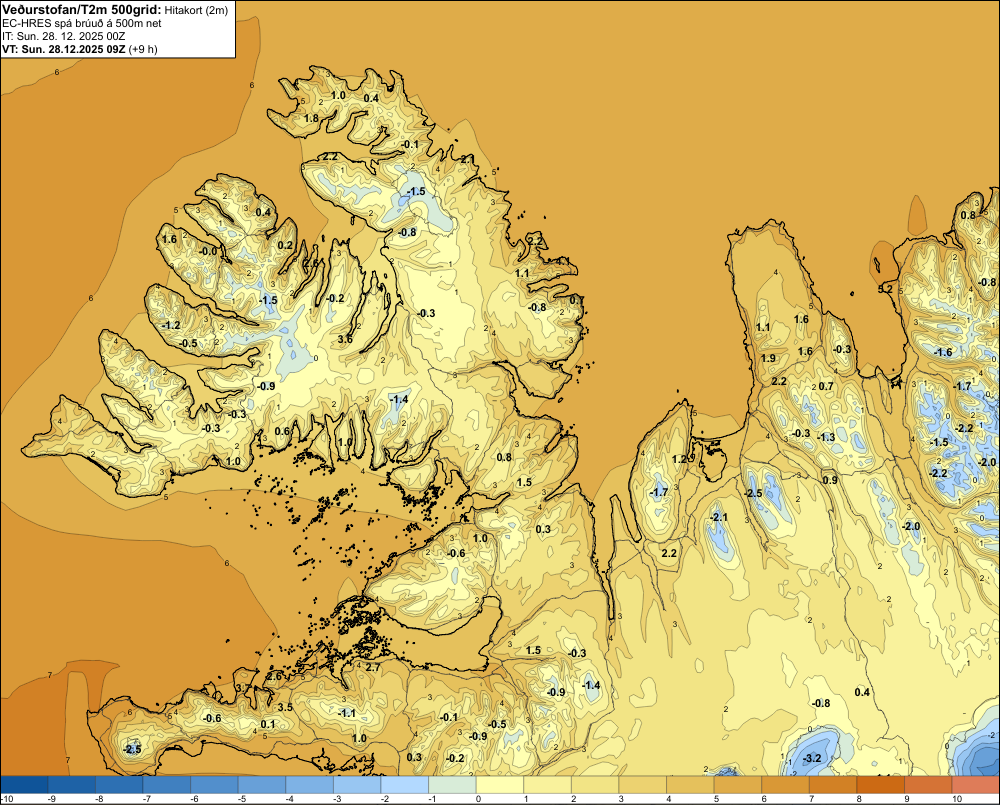Click the '-8' legend scale label

[x=98, y=799]
